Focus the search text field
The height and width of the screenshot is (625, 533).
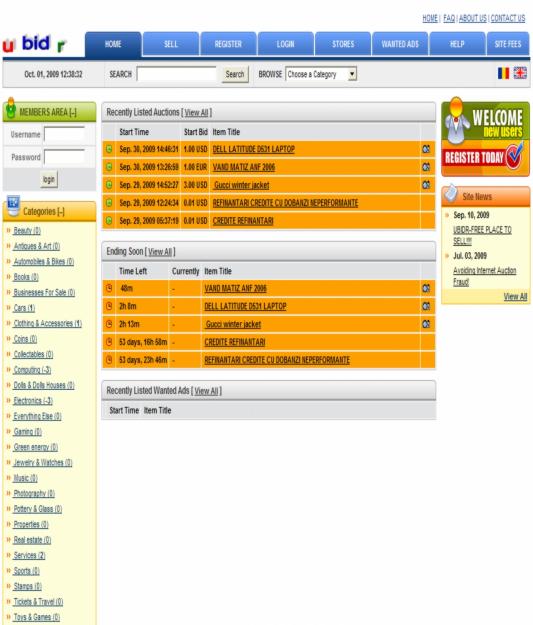[x=176, y=74]
